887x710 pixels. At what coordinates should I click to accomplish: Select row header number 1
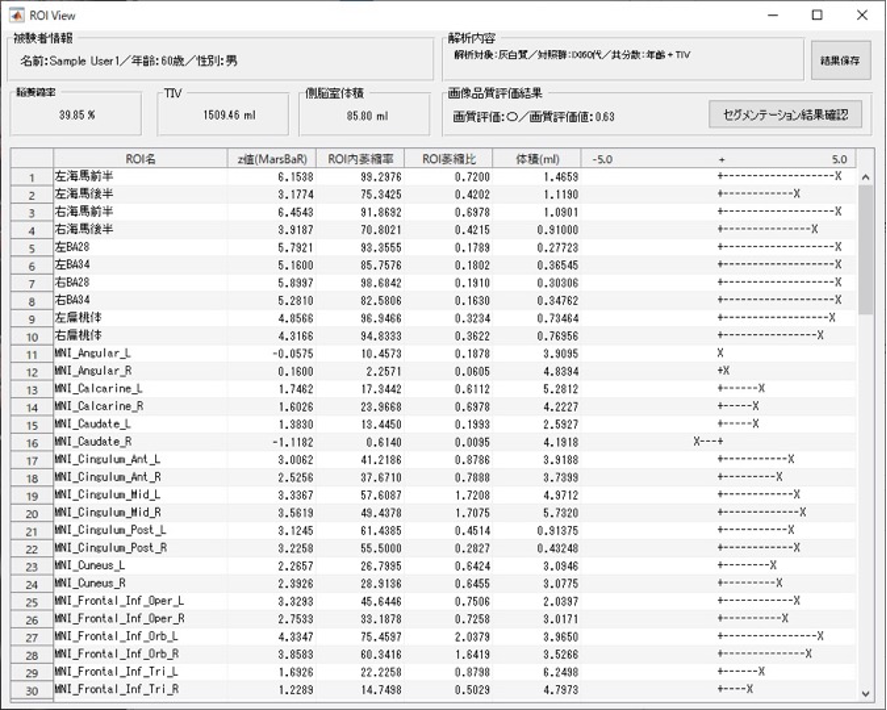(x=32, y=177)
